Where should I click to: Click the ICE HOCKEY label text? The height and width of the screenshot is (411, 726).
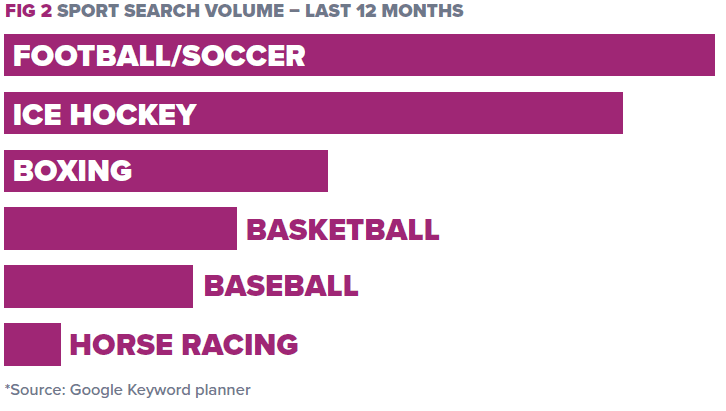[105, 114]
